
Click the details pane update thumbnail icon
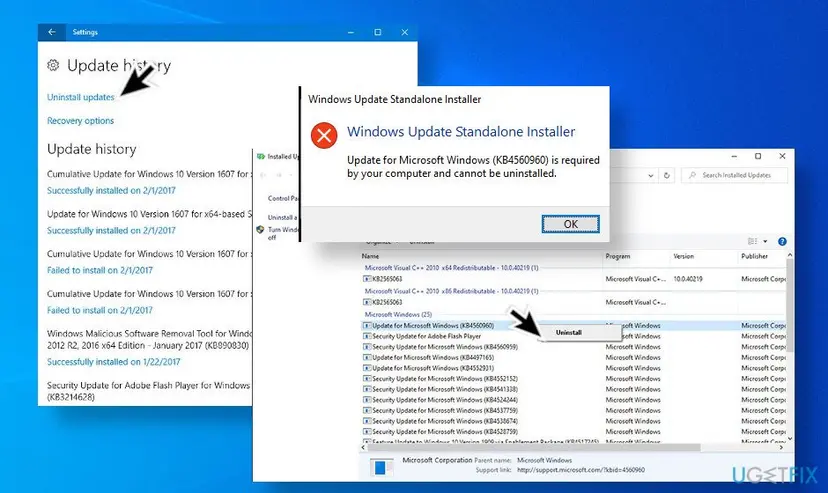click(x=381, y=467)
